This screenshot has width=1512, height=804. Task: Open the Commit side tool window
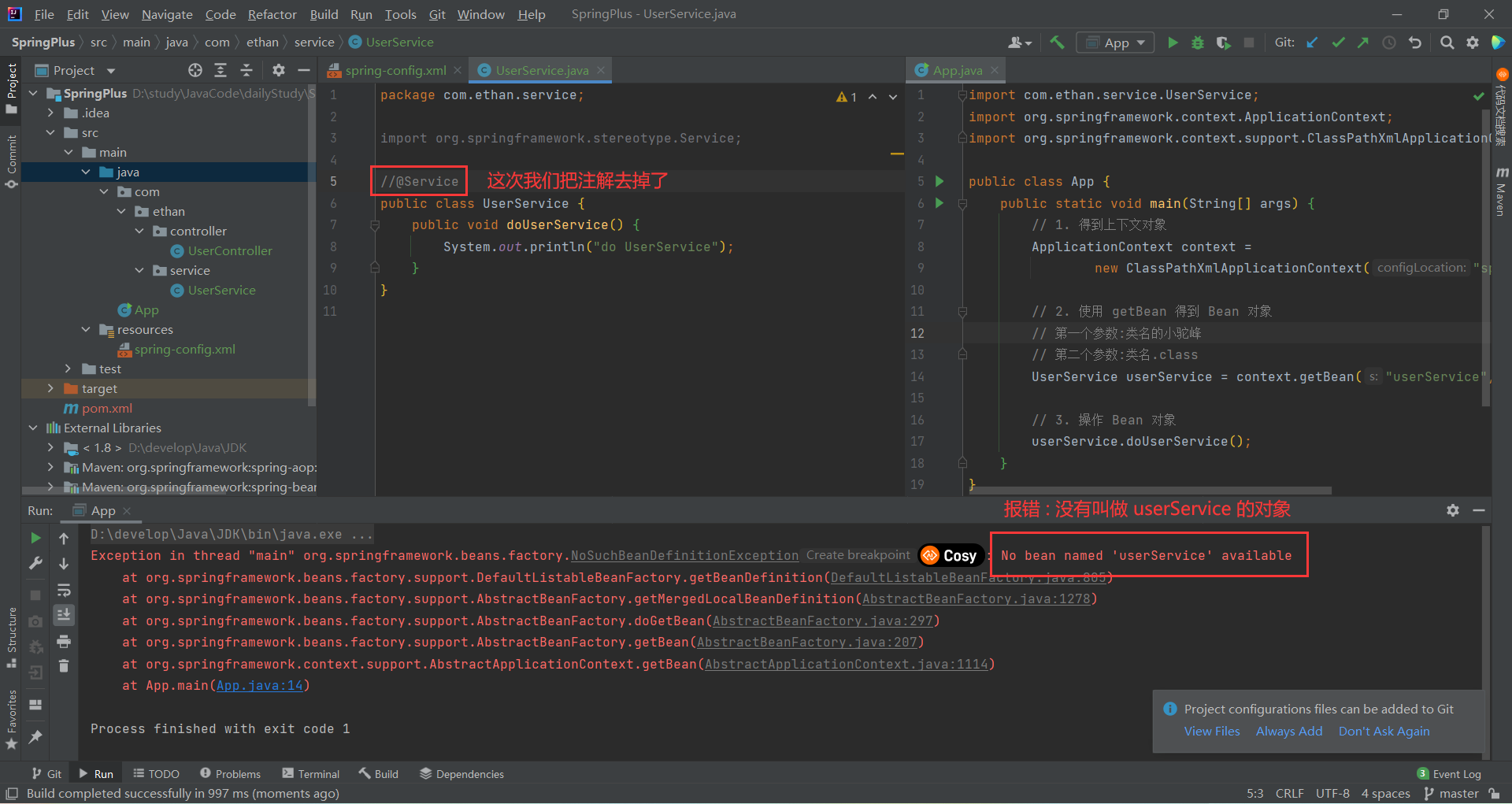point(11,161)
